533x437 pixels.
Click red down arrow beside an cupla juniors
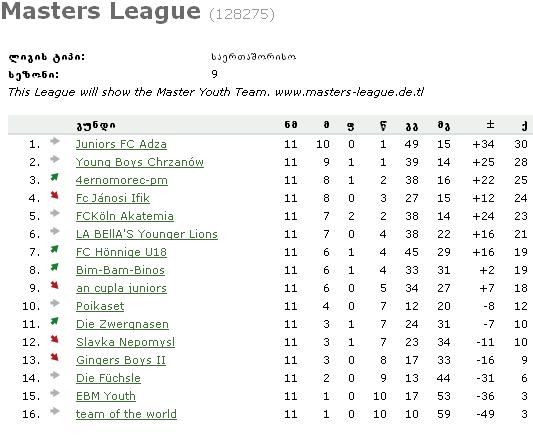click(x=54, y=285)
